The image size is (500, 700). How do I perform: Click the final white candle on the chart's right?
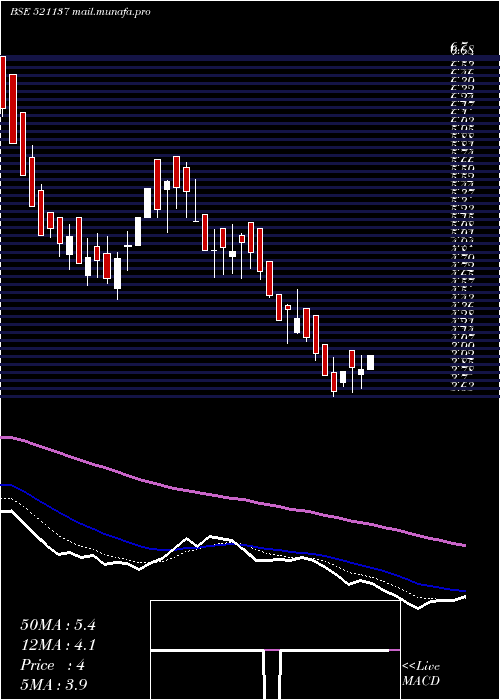pos(371,362)
